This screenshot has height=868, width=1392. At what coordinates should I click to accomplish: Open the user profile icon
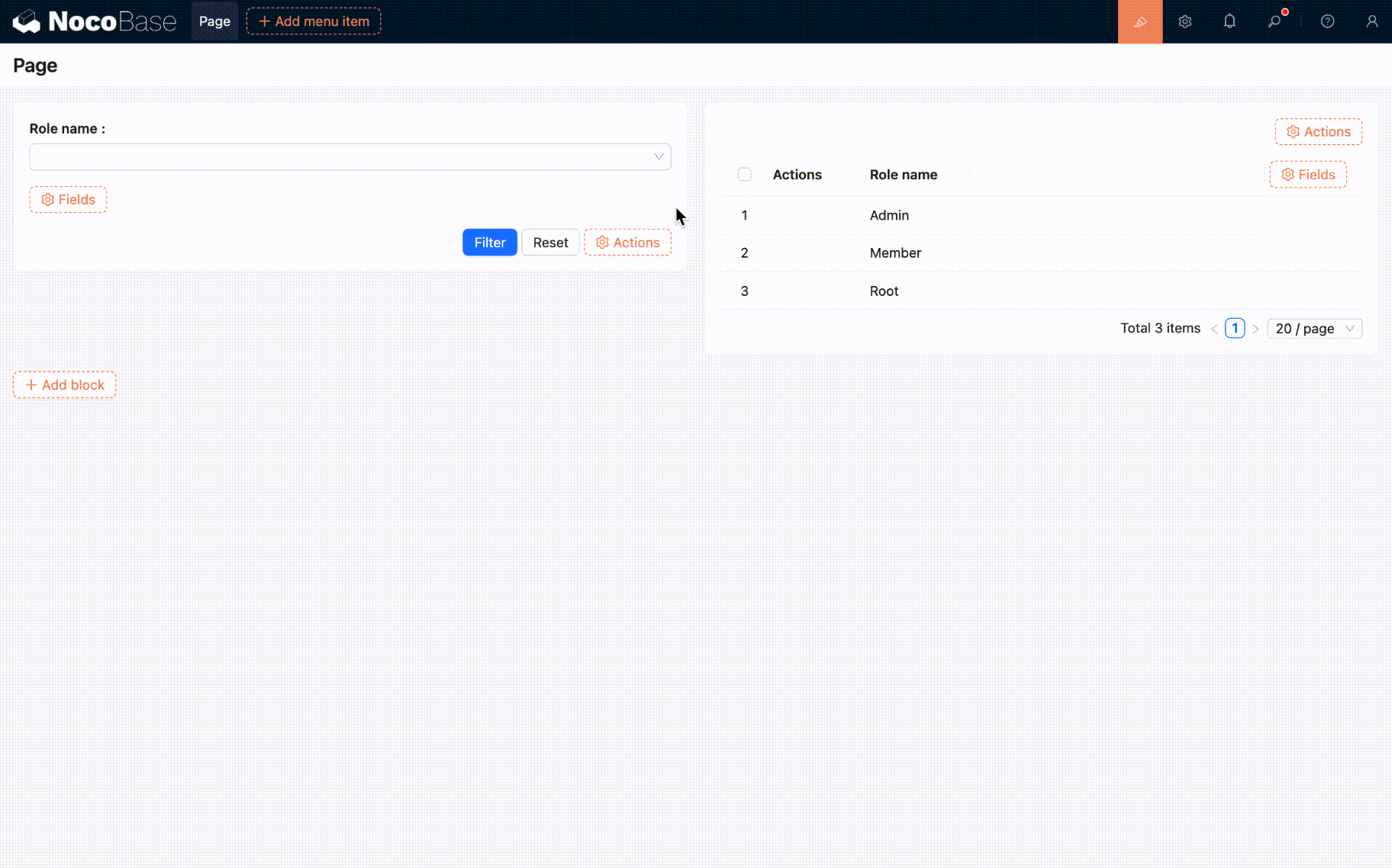(x=1371, y=21)
